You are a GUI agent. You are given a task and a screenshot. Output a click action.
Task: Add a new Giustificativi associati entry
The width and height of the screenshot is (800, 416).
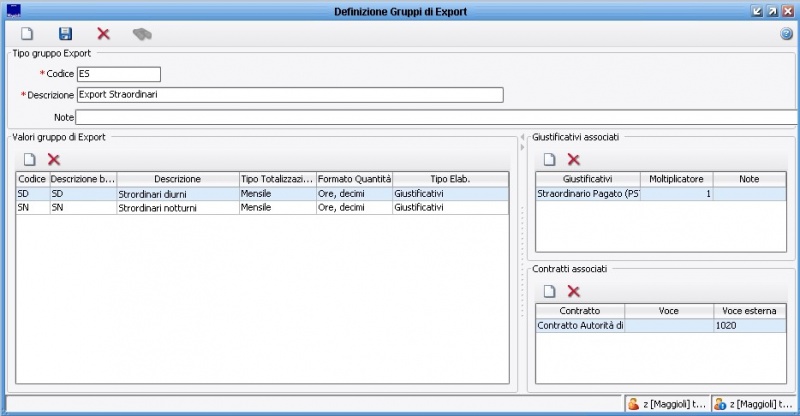(549, 159)
